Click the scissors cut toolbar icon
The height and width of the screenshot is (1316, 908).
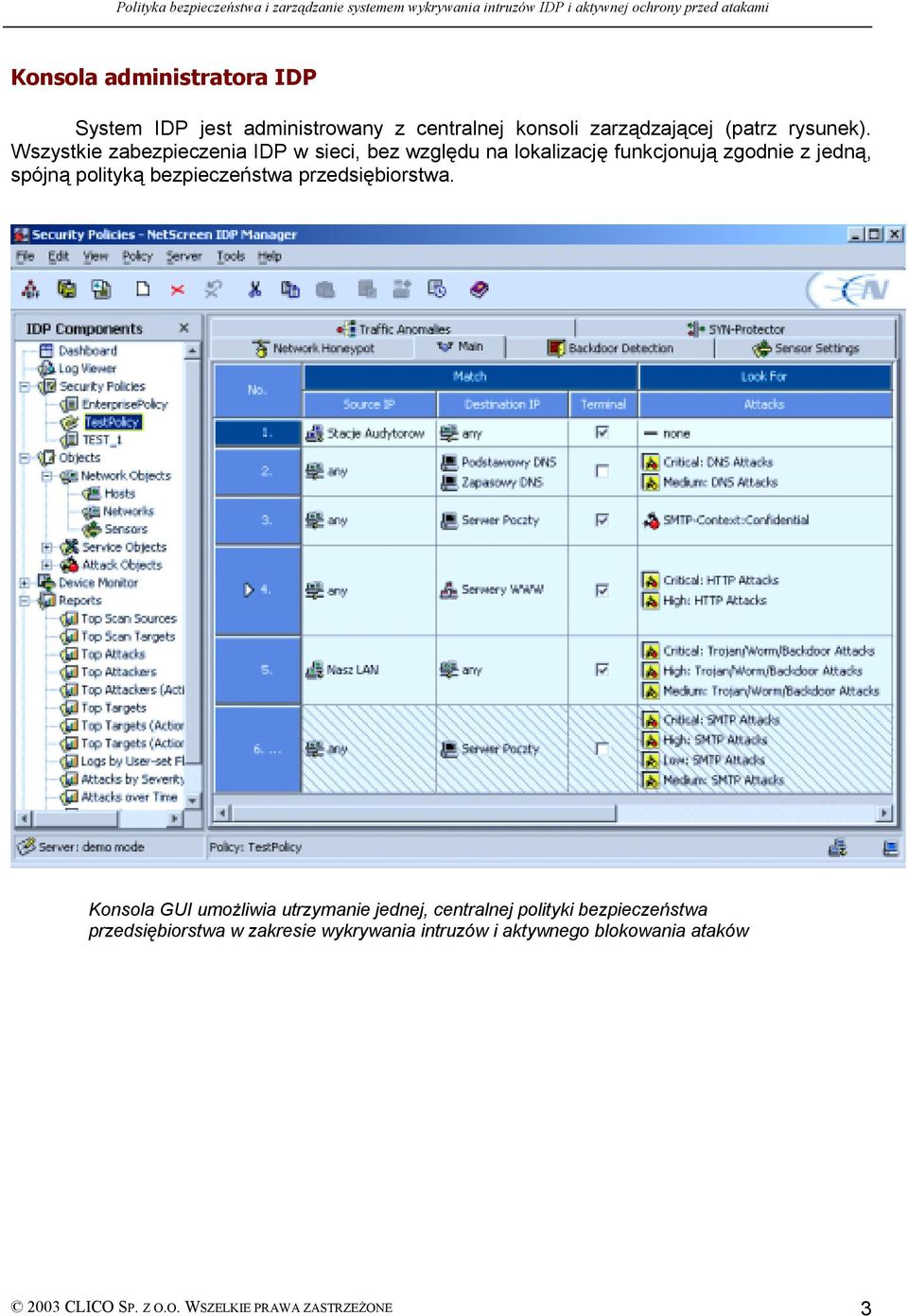point(254,290)
